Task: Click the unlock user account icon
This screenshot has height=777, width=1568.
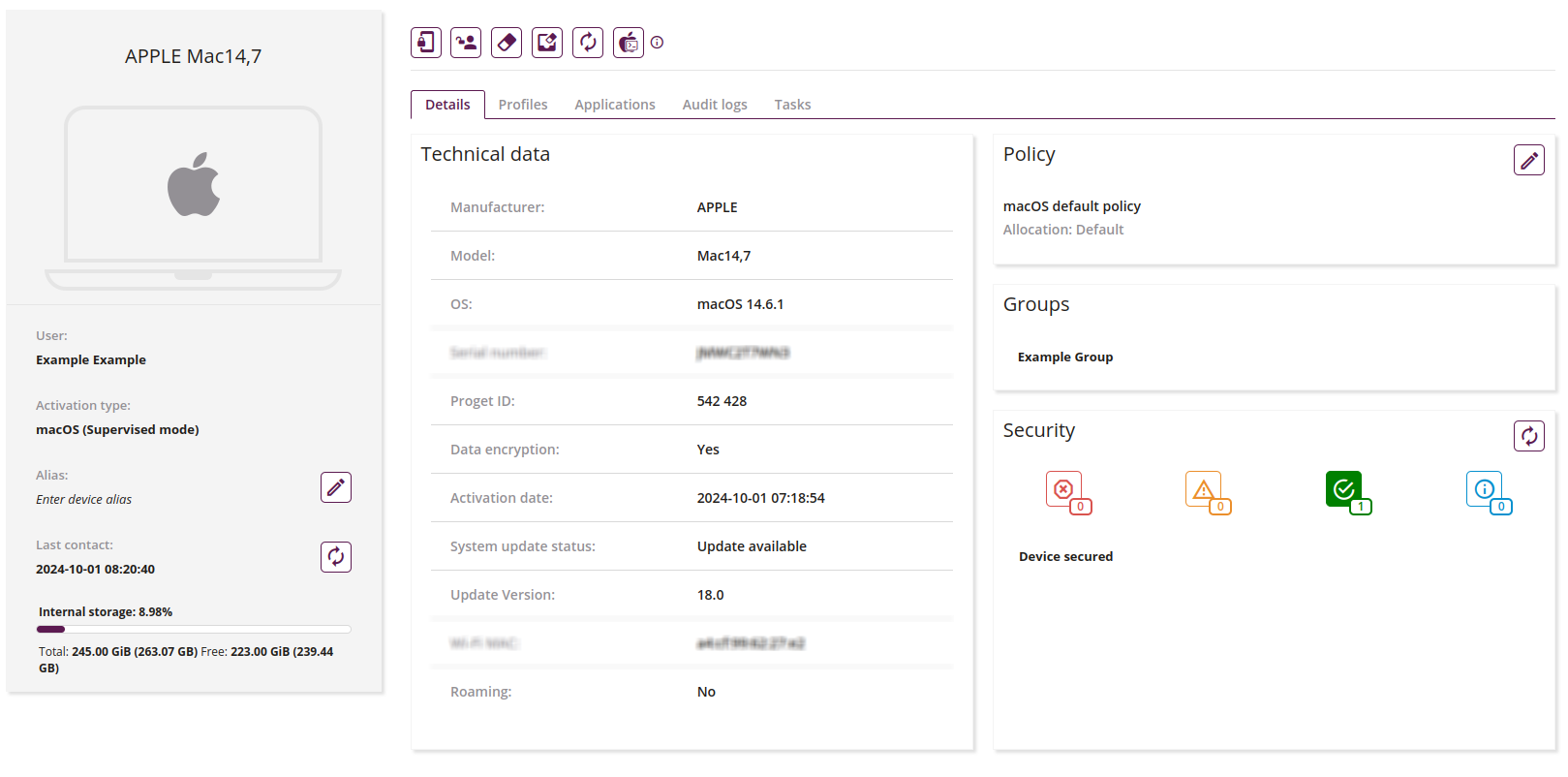Action: [466, 43]
